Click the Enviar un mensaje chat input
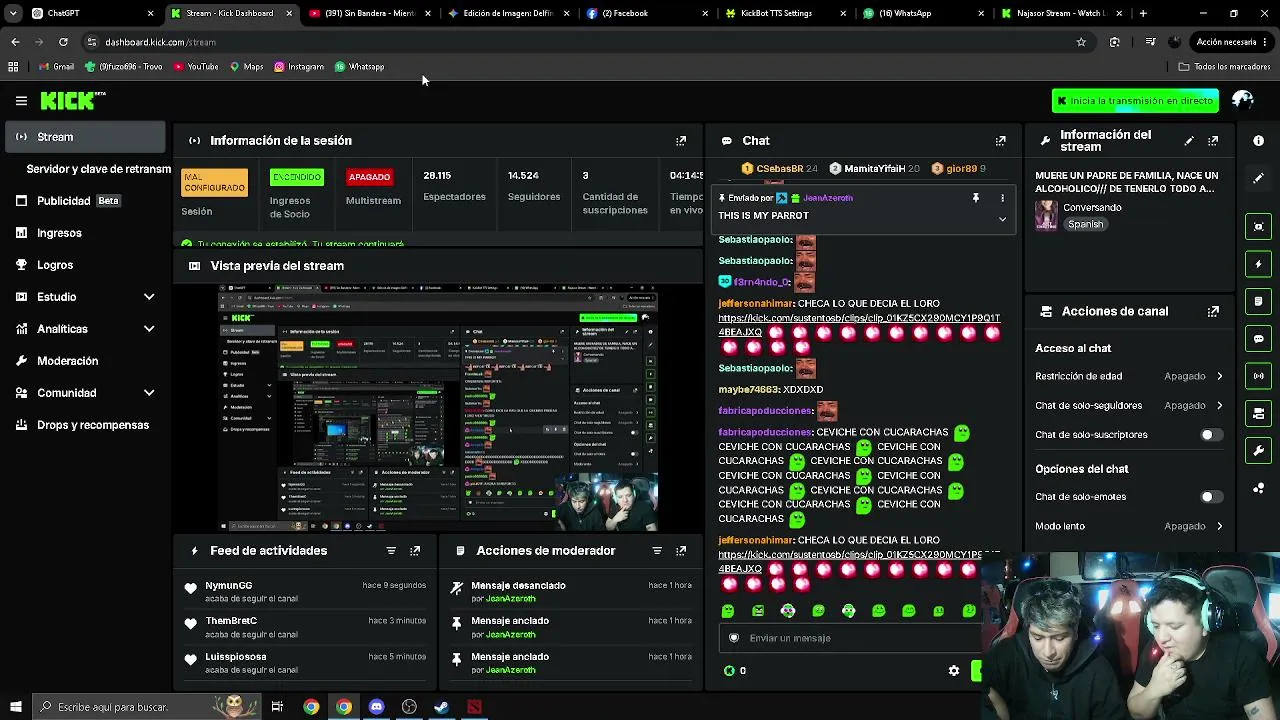This screenshot has width=1280, height=720. pos(850,638)
